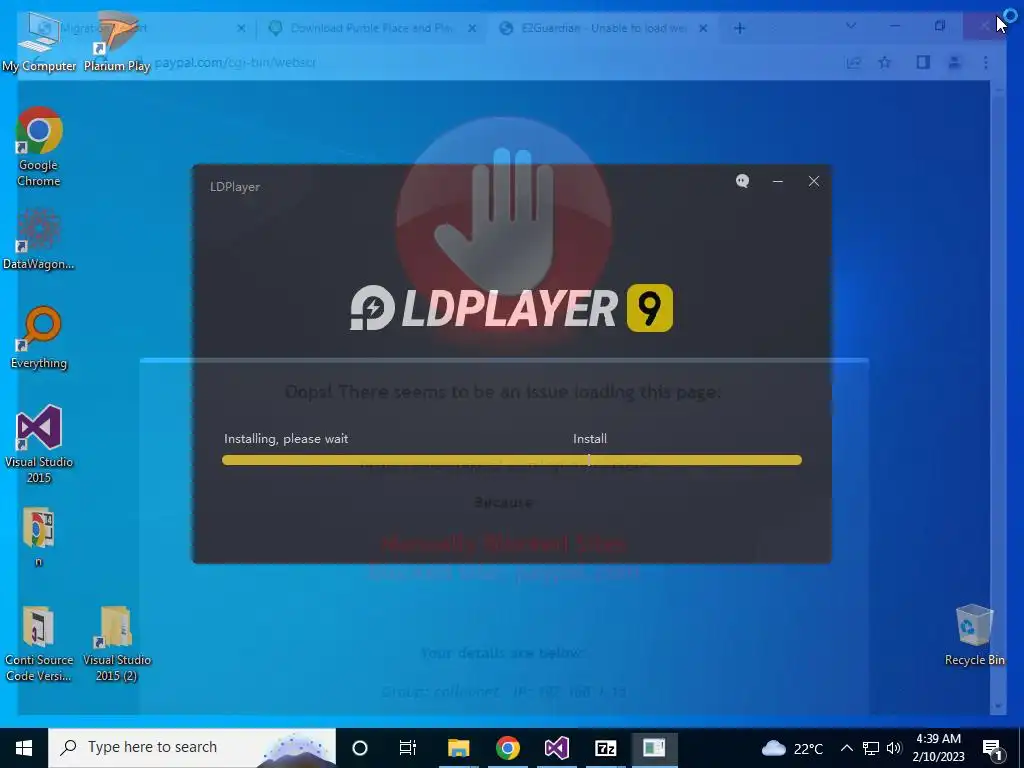This screenshot has width=1024, height=768.
Task: Select the Conti Source Code folder
Action: tap(39, 643)
